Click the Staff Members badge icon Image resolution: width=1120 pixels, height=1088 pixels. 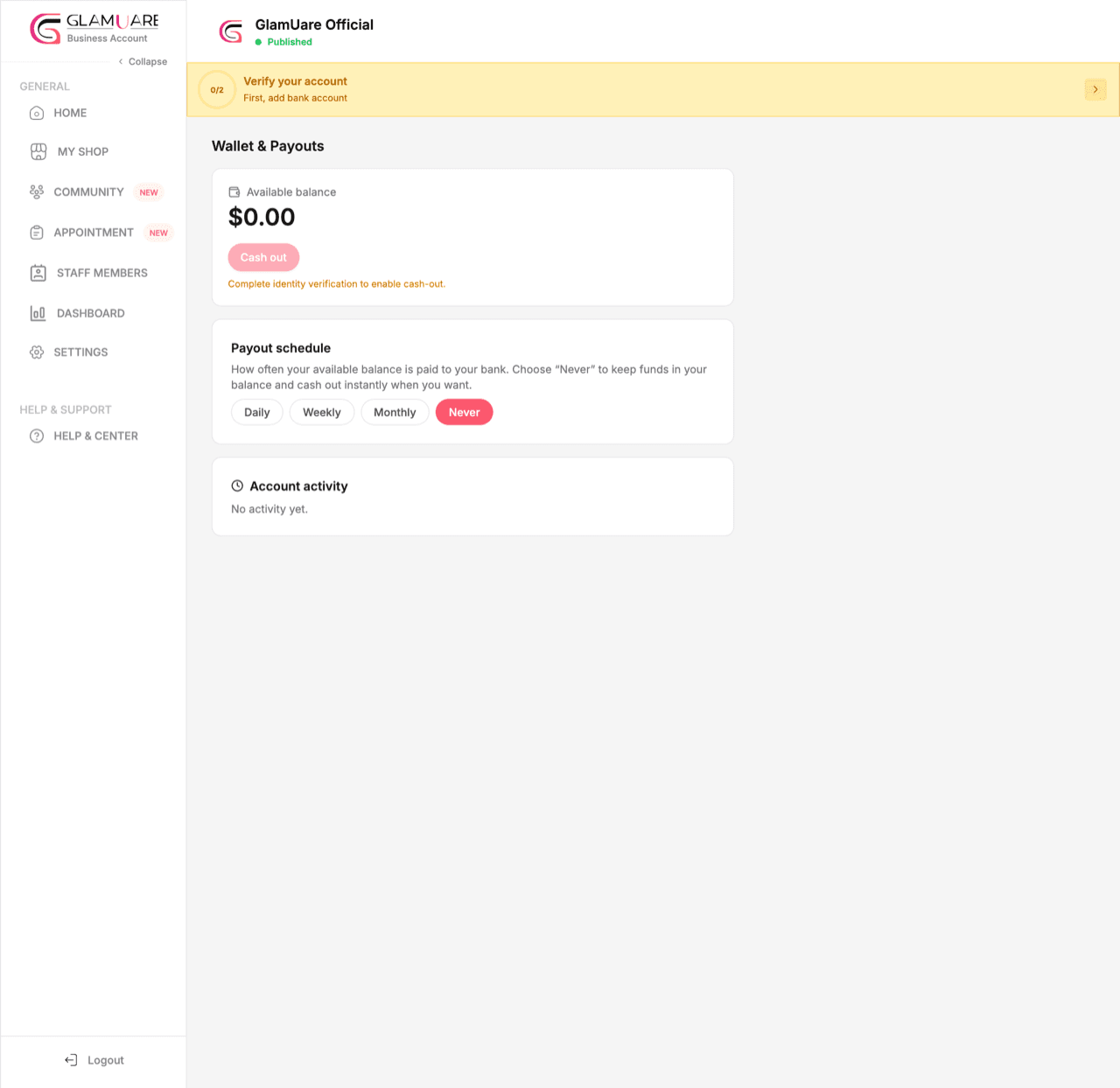pos(38,273)
